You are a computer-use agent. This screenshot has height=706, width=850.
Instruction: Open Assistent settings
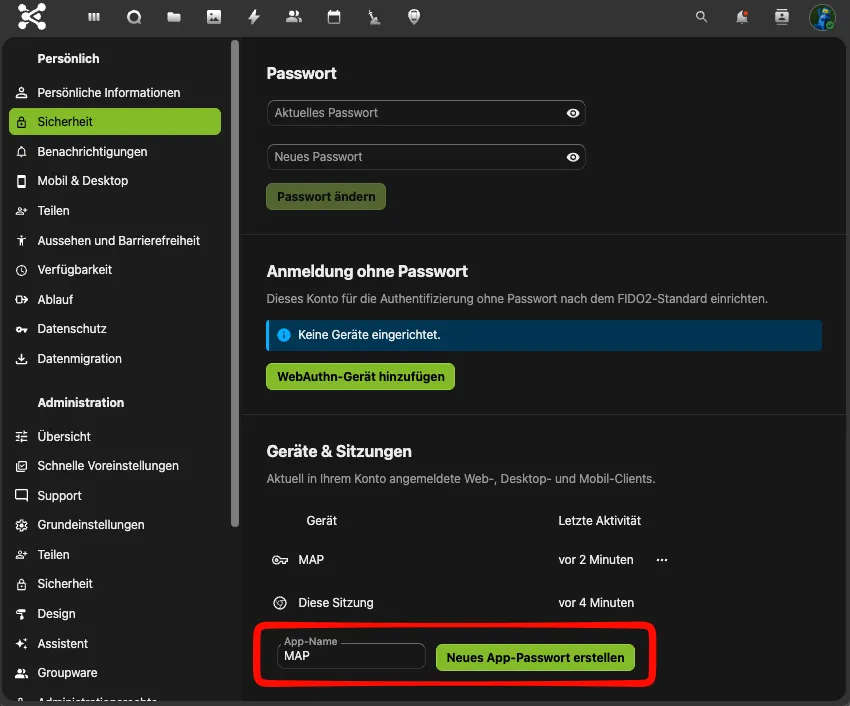115,644
